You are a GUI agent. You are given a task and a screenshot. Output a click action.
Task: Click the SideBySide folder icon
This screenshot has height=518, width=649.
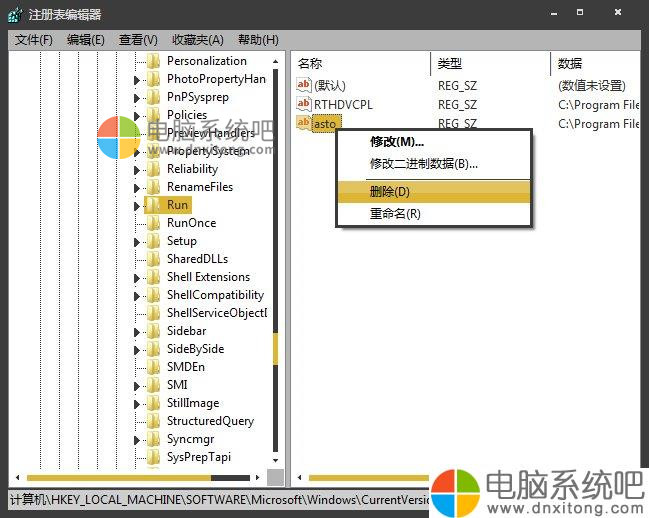tap(154, 349)
